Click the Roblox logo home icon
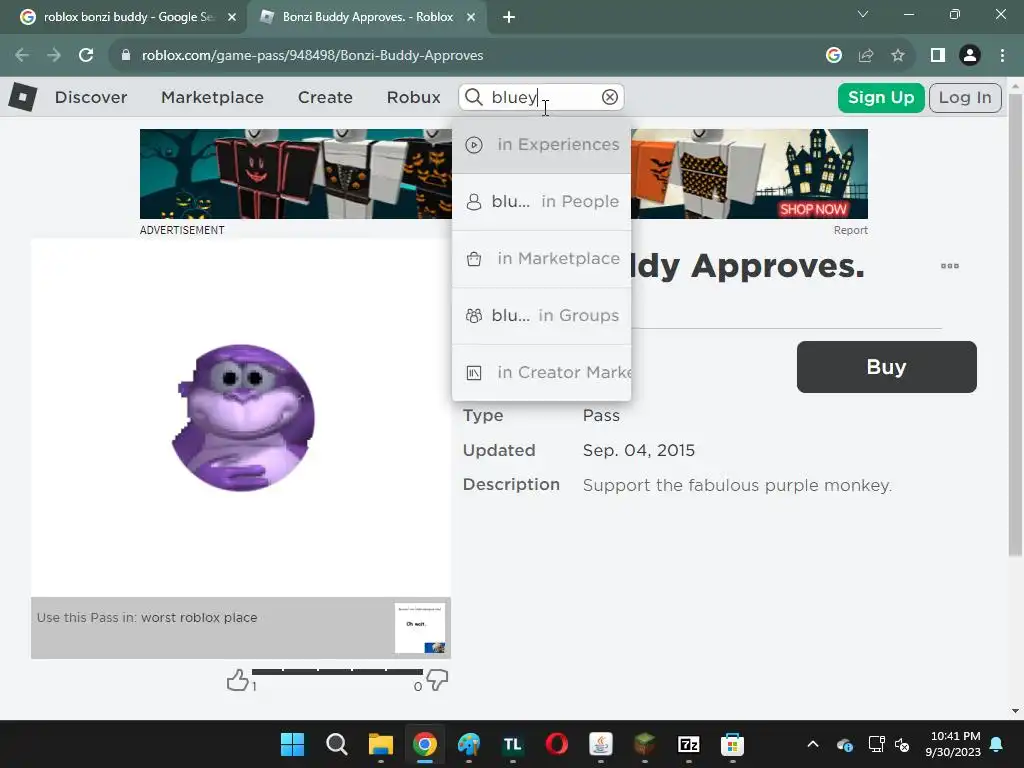The image size is (1024, 768). [x=23, y=97]
